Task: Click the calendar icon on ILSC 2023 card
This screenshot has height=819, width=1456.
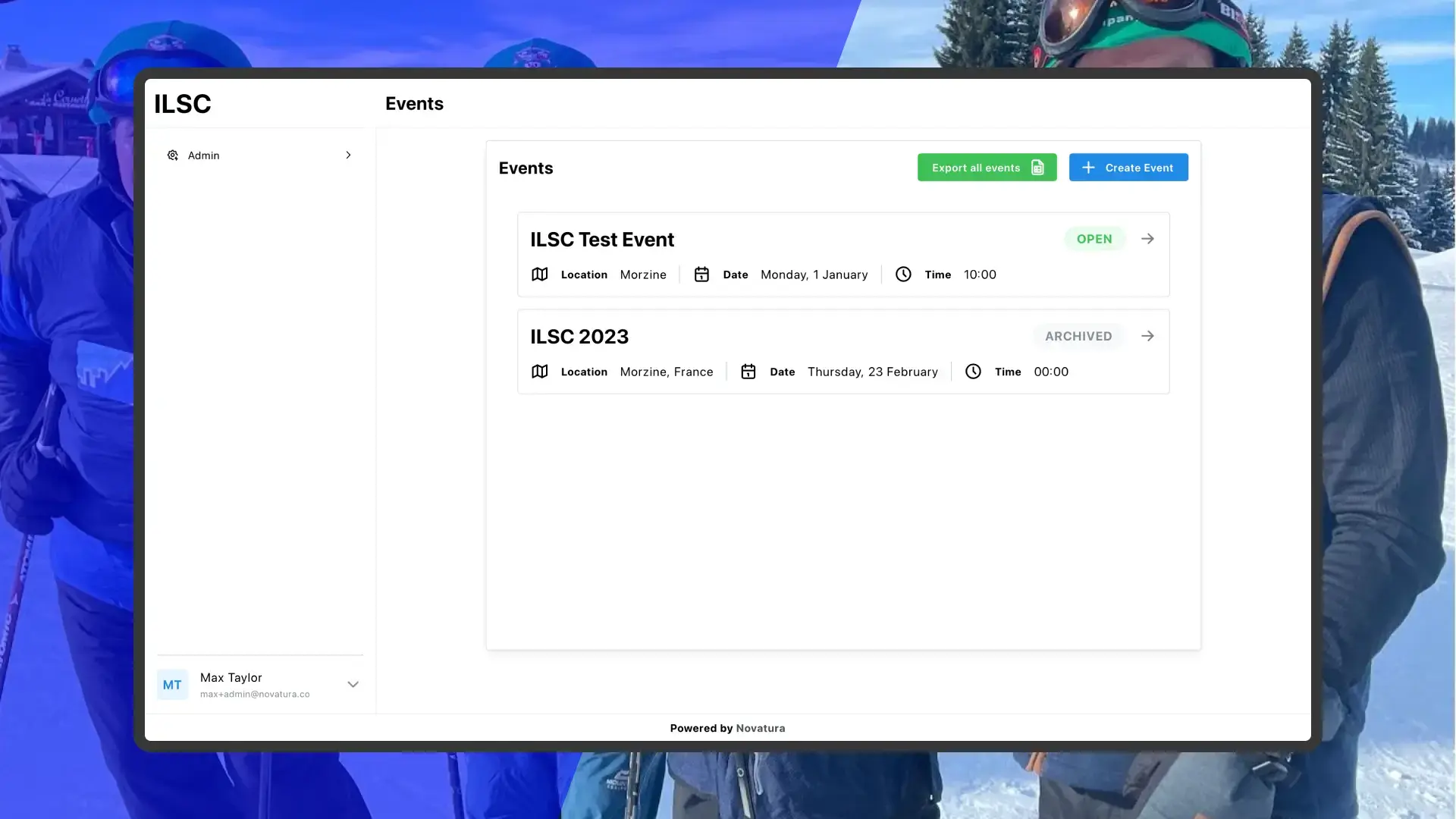Action: tap(748, 372)
